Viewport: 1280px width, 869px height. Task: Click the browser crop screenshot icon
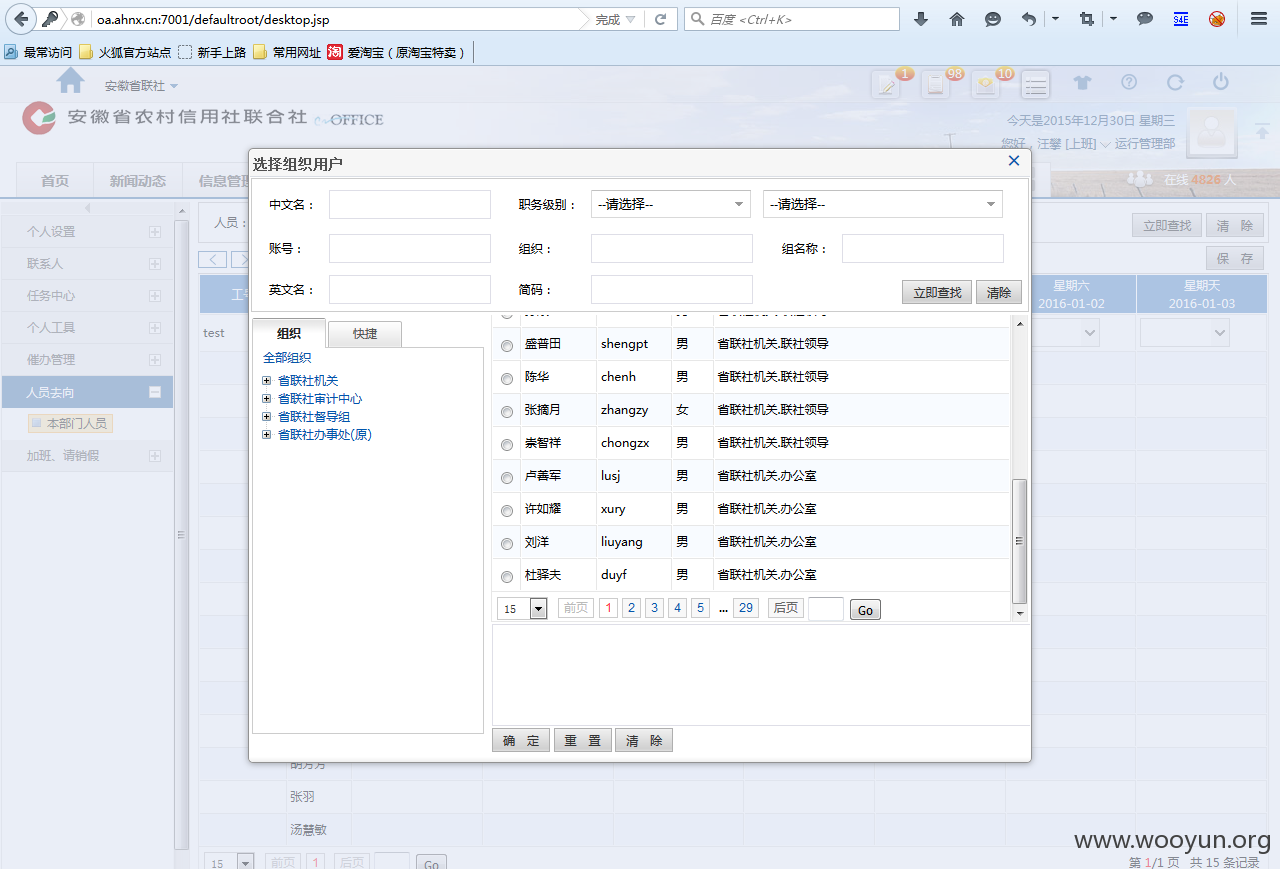point(1087,19)
